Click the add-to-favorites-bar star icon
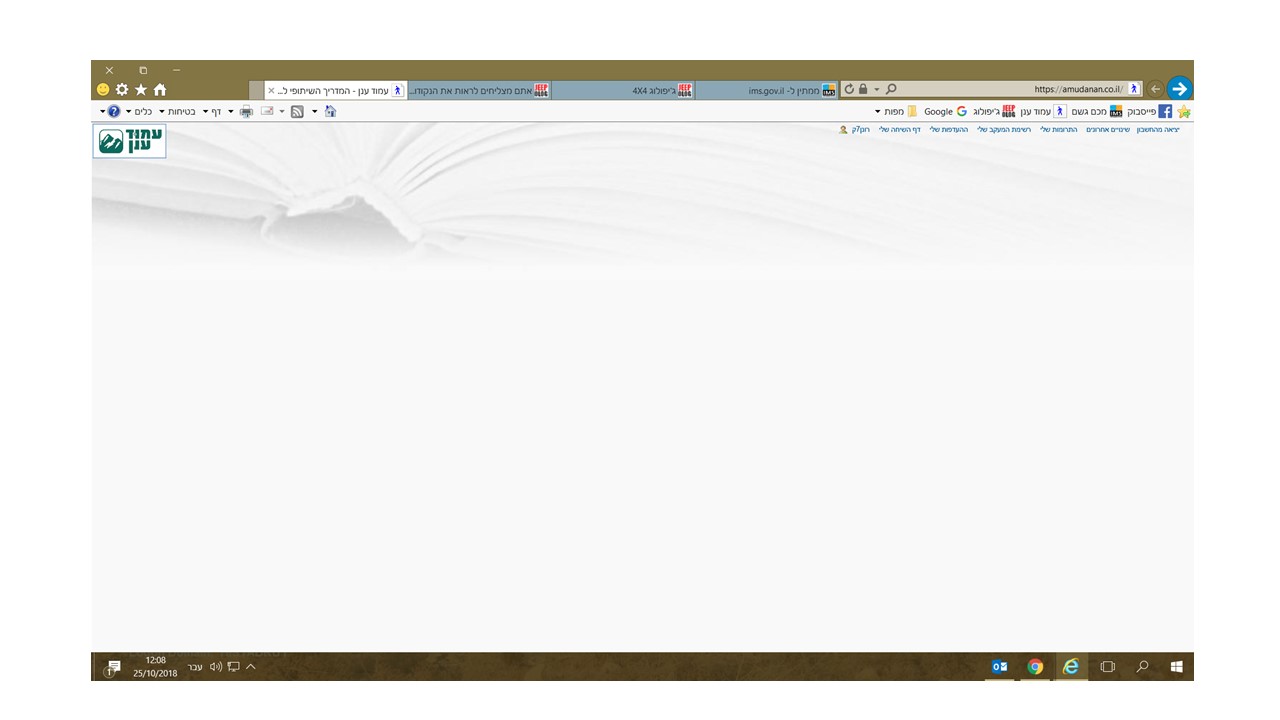The height and width of the screenshot is (720, 1280). pyautogui.click(x=1184, y=112)
